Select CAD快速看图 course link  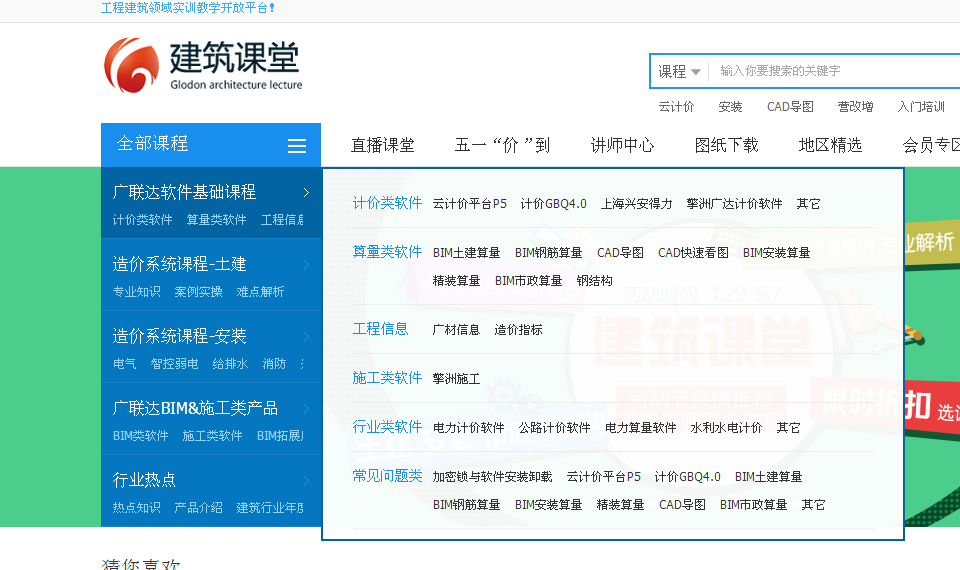pyautogui.click(x=693, y=252)
